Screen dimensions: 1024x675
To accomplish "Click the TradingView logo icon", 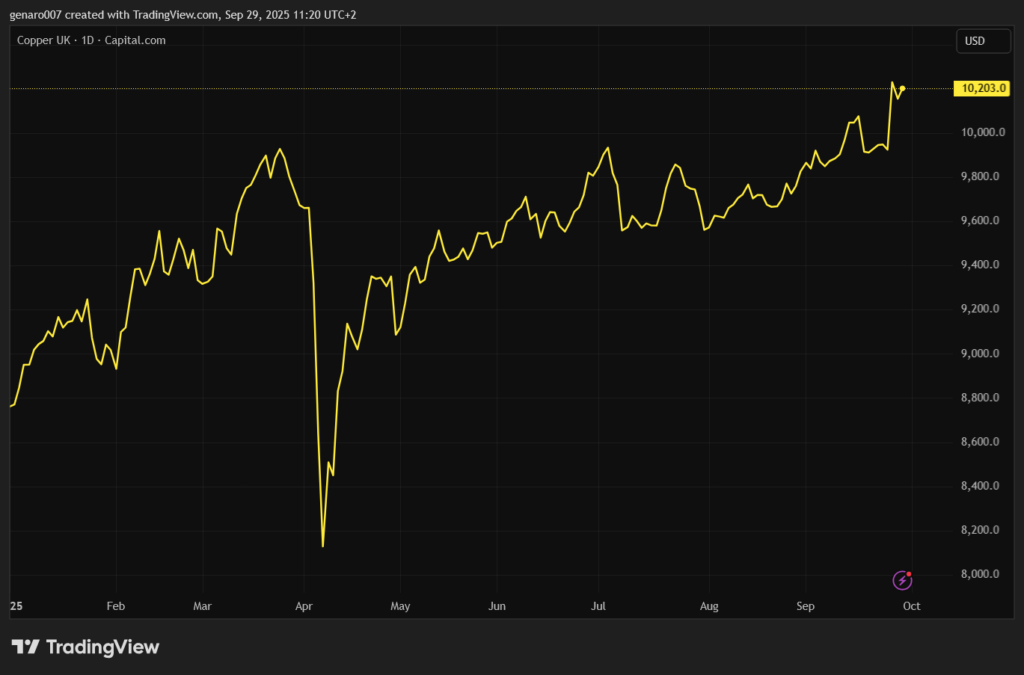I will [x=25, y=647].
